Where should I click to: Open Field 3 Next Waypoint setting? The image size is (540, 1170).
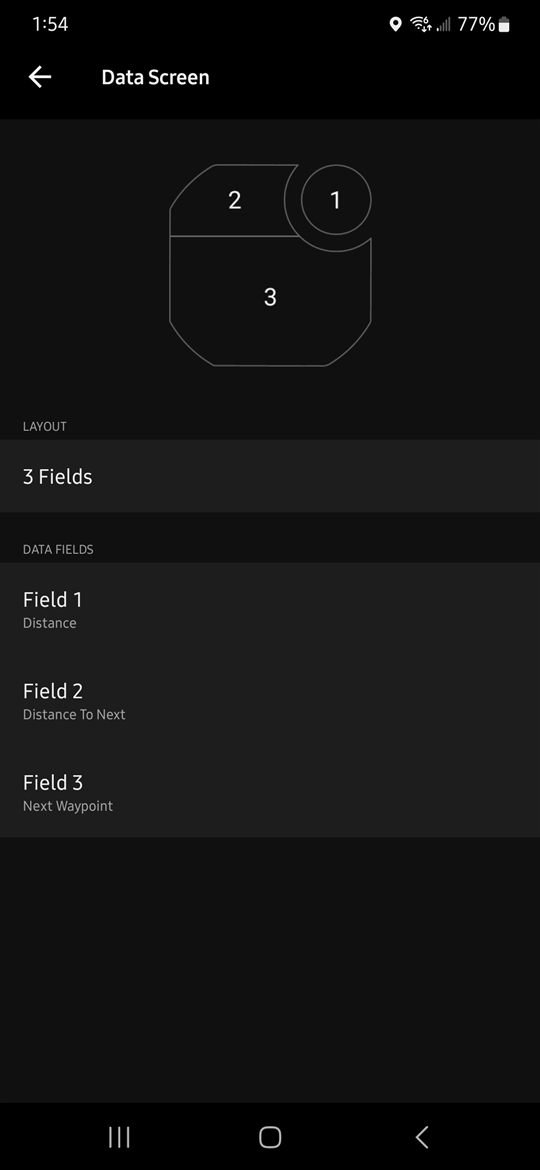[x=270, y=792]
